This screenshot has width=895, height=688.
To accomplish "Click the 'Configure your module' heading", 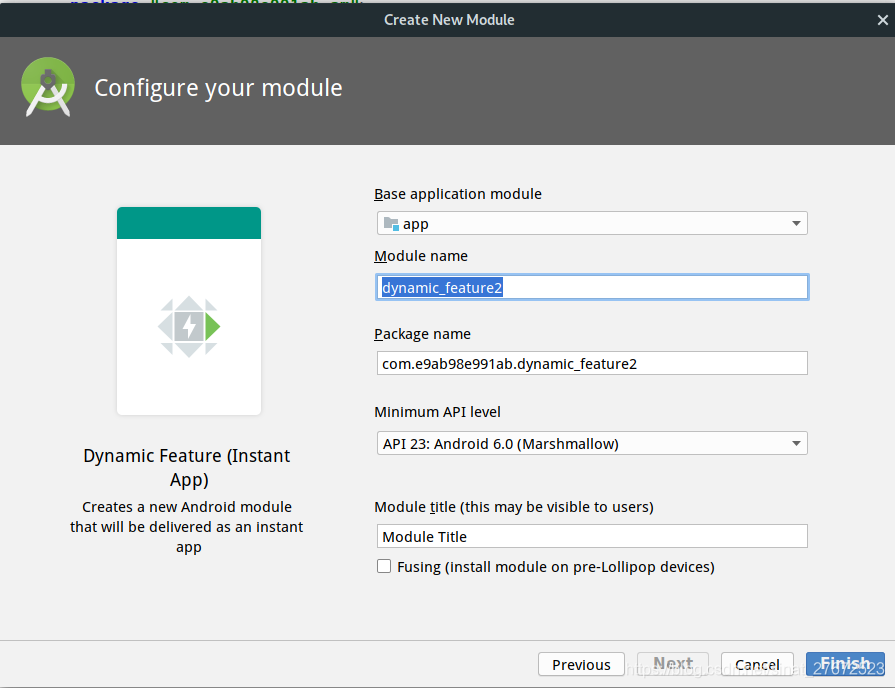I will (218, 88).
